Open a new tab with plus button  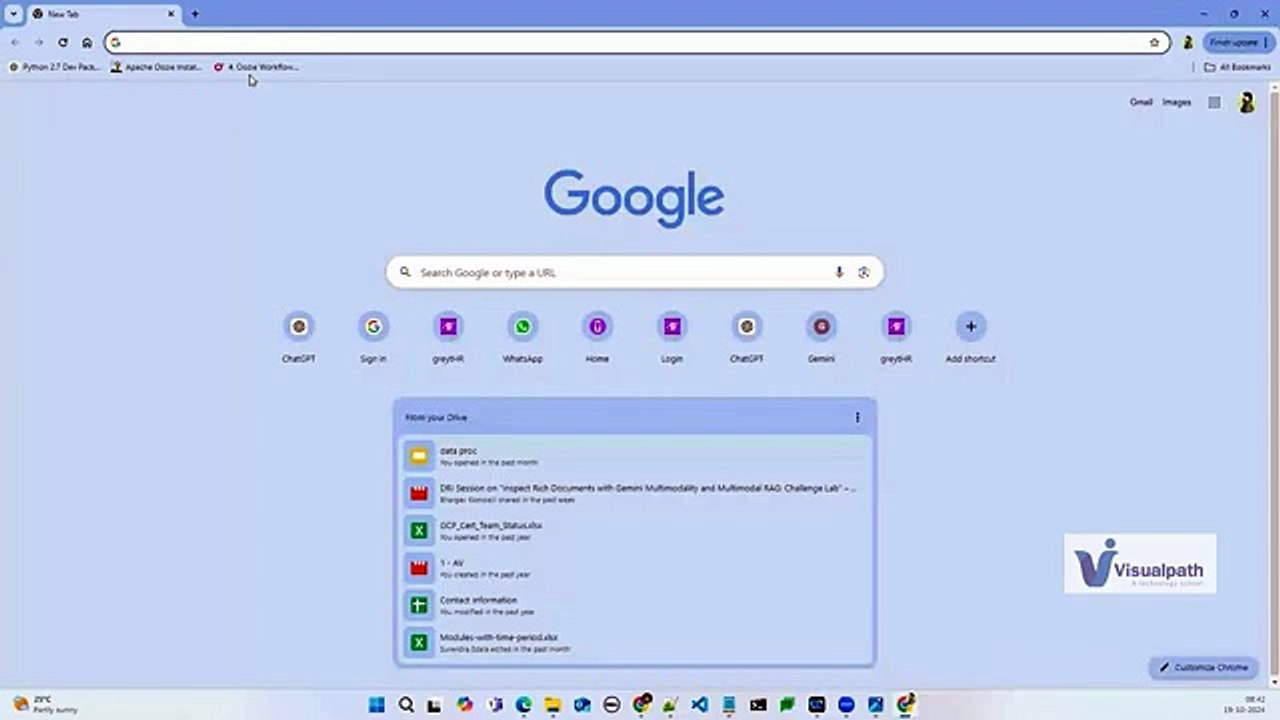[195, 14]
